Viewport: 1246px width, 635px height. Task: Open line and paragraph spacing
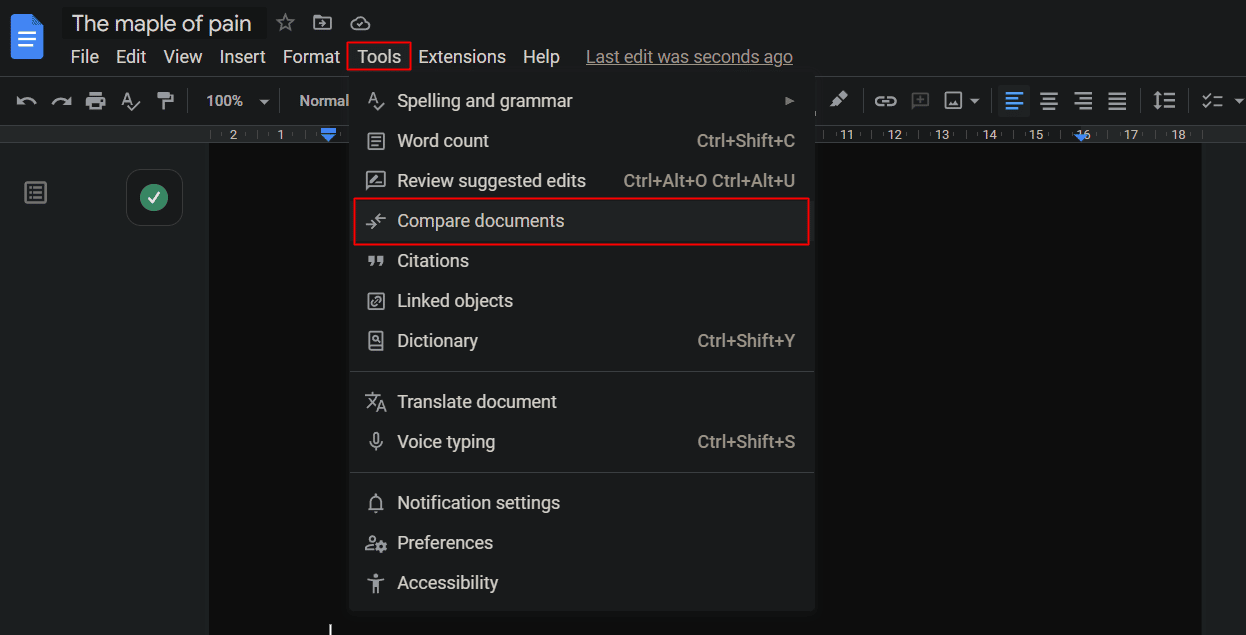(1164, 101)
